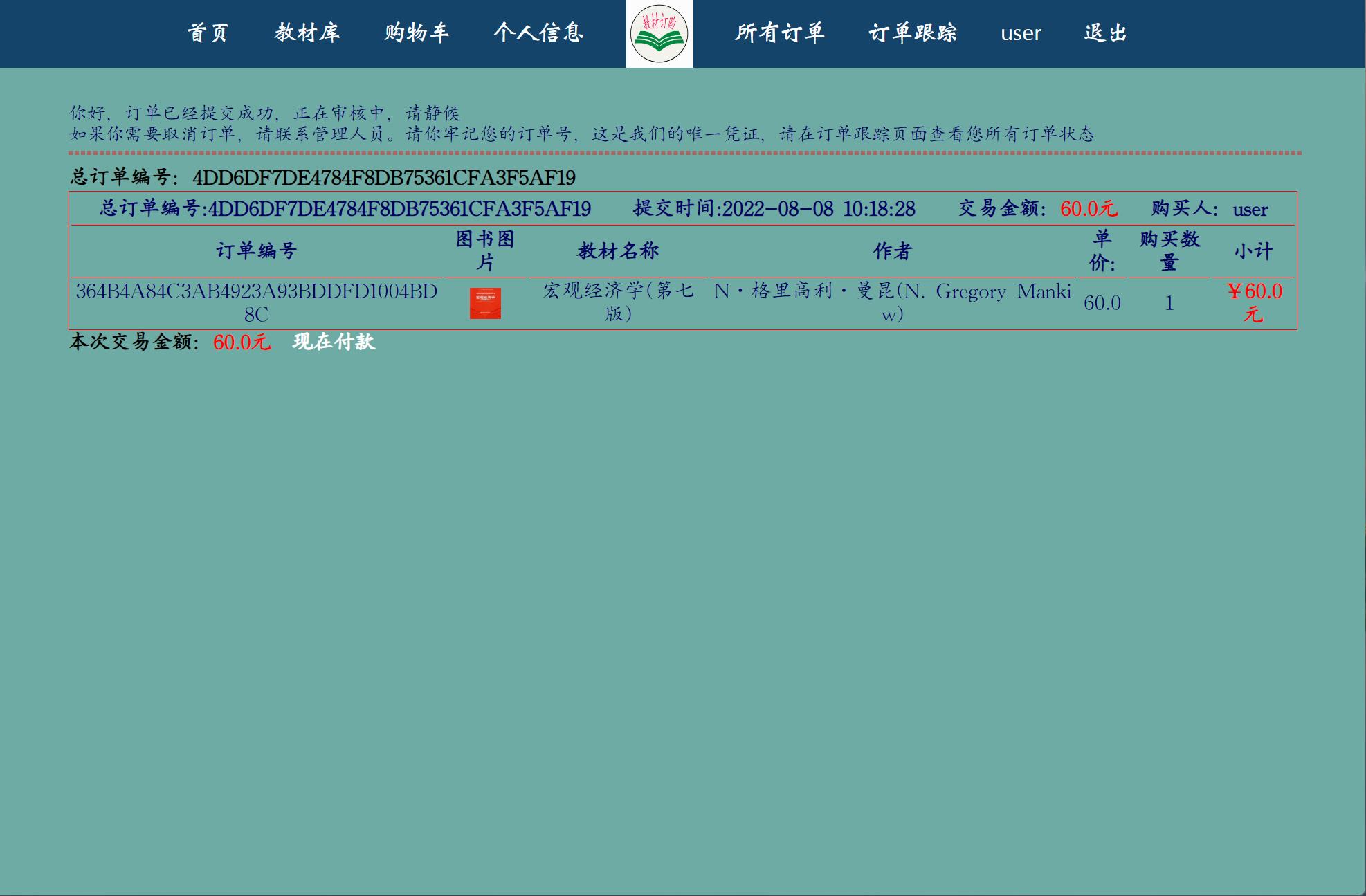Click the 购买数量 column header
Screen dimensions: 1366x896
[1169, 251]
